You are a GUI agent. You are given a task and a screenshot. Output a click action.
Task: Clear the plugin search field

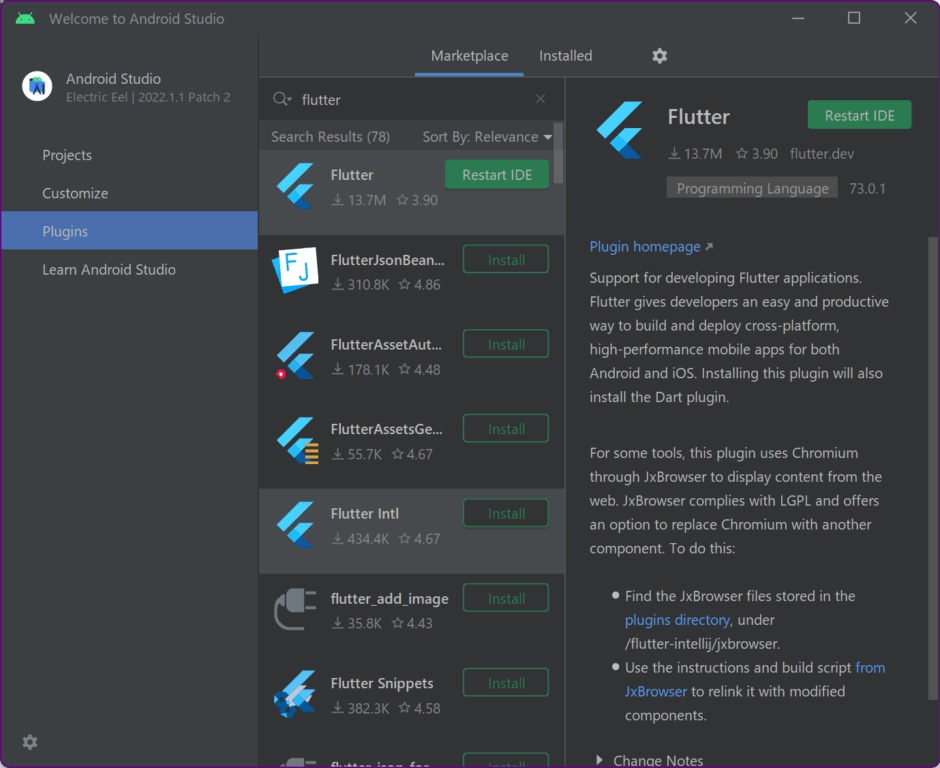(x=540, y=99)
